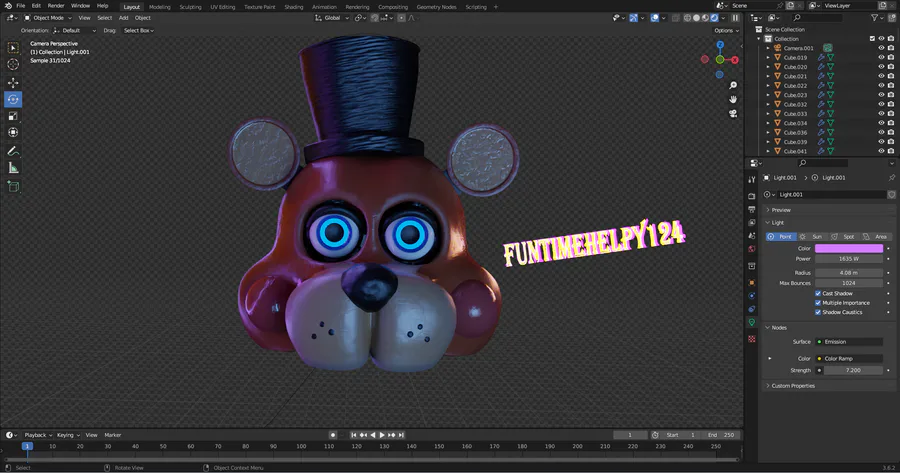Select the Select Box tool in toolbar
The height and width of the screenshot is (473, 900).
13,48
